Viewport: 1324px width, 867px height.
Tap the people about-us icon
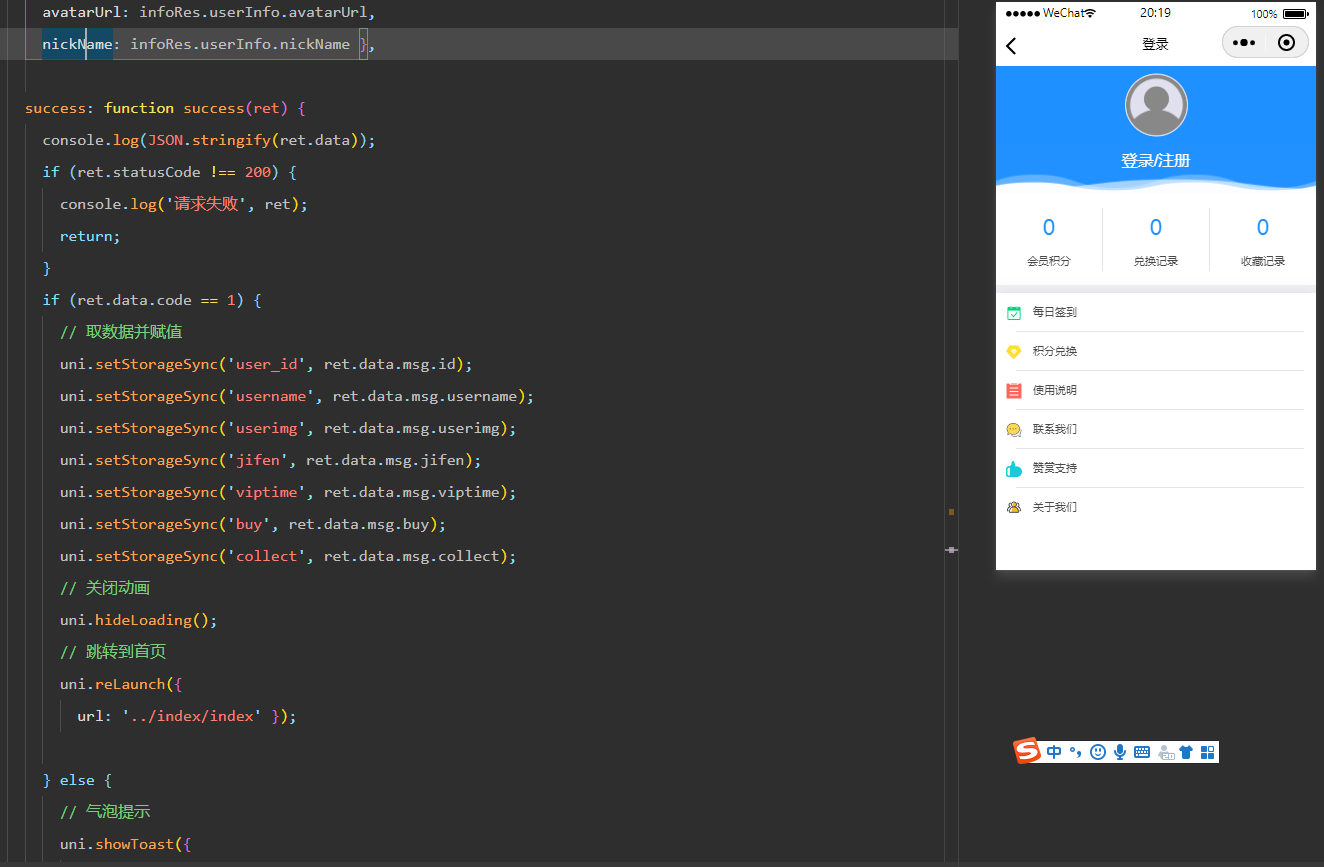[x=1014, y=507]
